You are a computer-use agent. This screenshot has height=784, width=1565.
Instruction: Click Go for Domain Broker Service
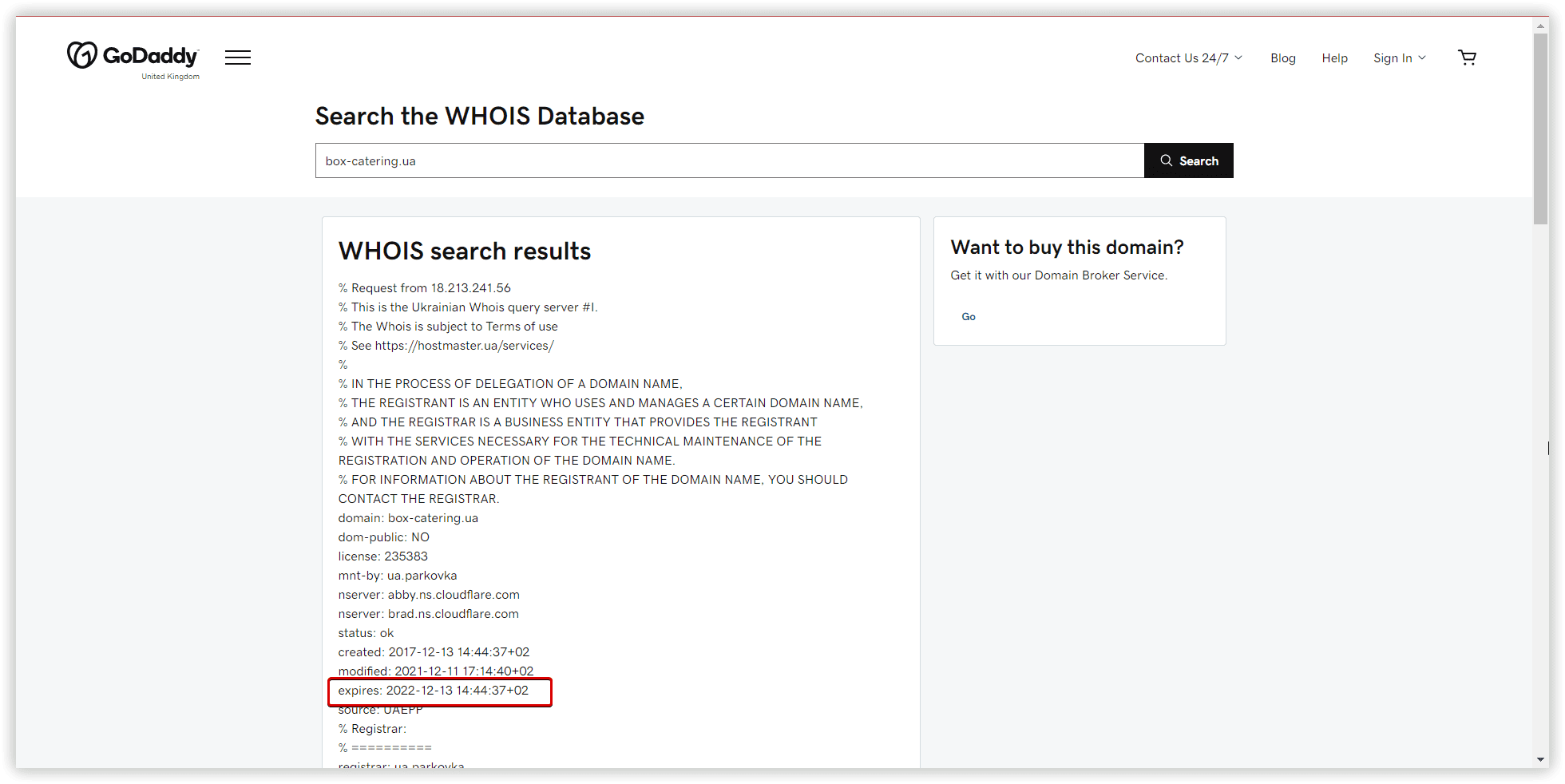pyautogui.click(x=969, y=317)
